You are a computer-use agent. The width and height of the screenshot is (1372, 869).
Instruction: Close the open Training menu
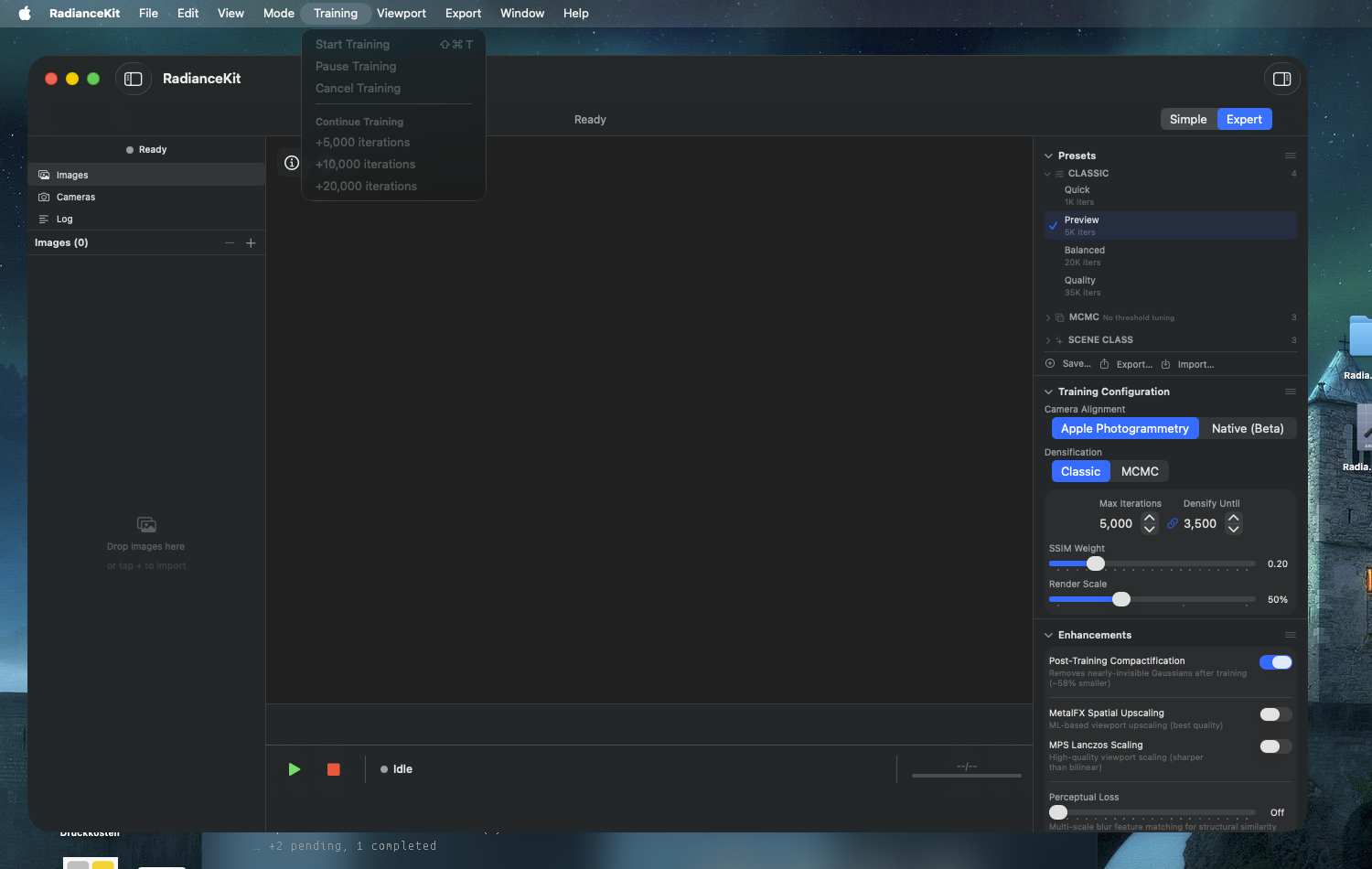[x=336, y=13]
